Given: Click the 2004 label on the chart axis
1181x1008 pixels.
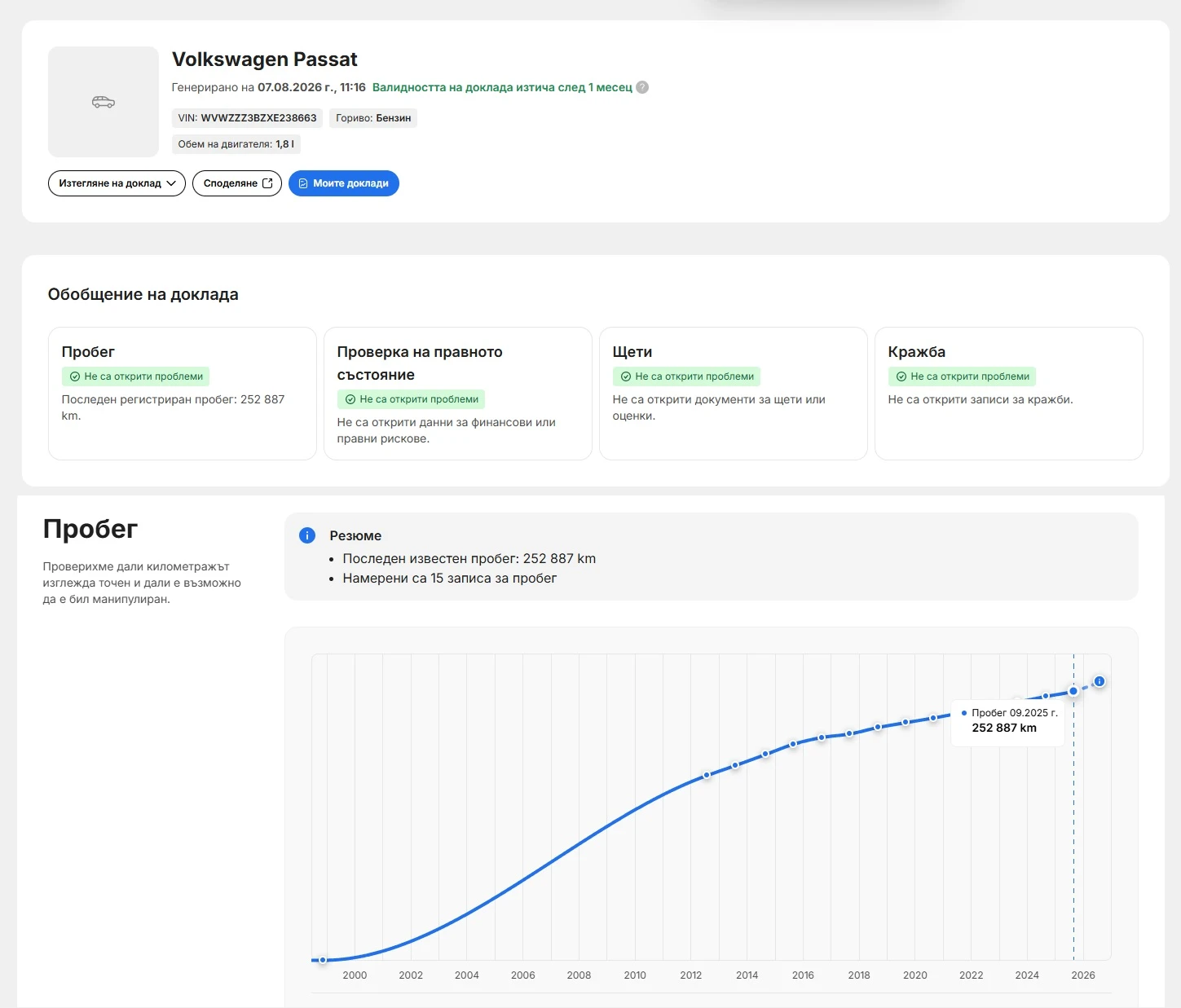Looking at the screenshot, I should click(467, 975).
